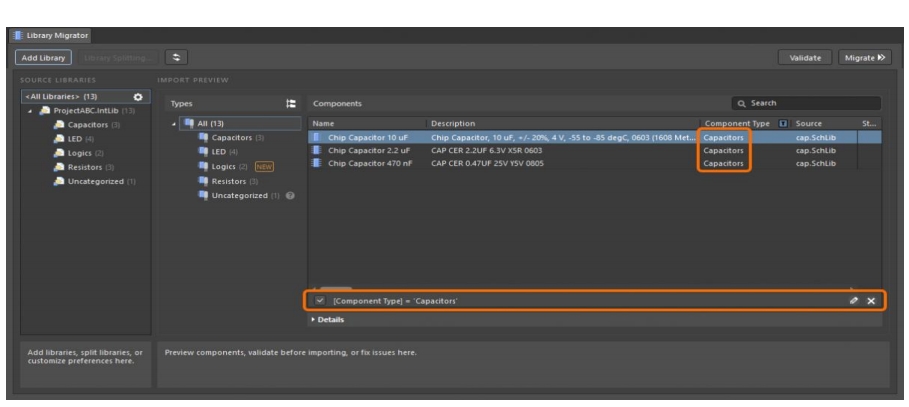Collapse the All (13) types node
909x407 pixels.
pos(174,123)
